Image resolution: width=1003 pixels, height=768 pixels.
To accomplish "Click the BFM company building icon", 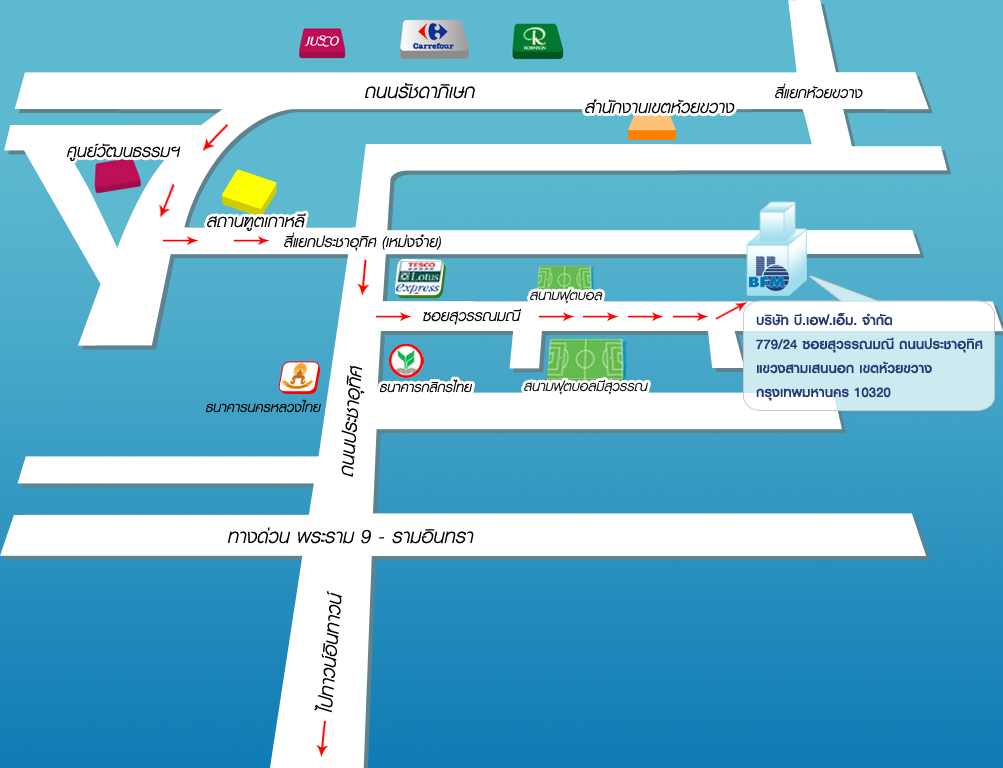I will coord(773,250).
